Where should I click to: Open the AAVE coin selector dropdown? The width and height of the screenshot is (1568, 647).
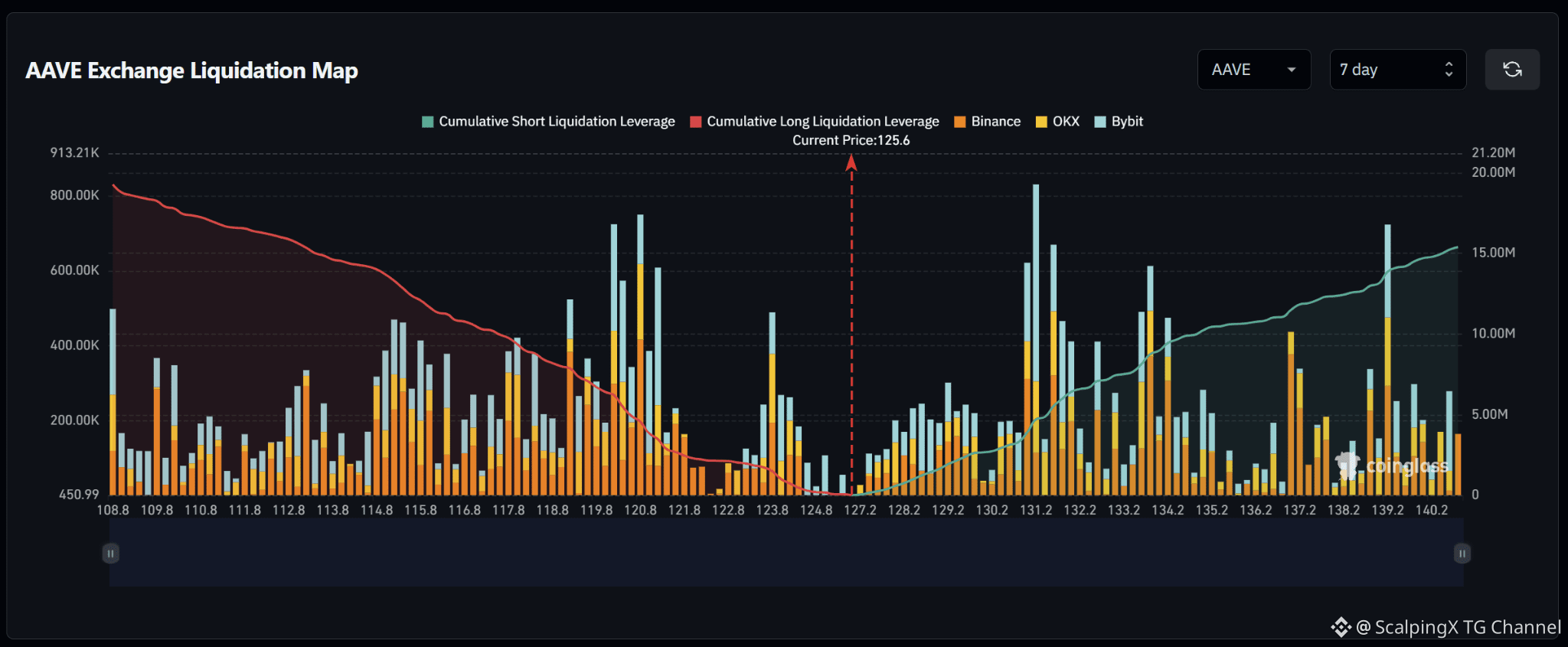(x=1254, y=70)
